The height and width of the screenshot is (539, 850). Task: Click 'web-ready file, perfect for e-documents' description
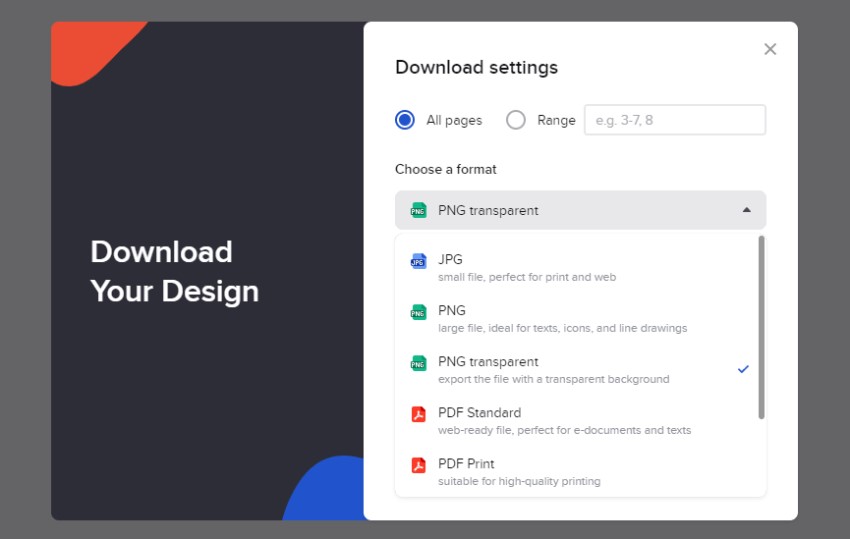564,430
